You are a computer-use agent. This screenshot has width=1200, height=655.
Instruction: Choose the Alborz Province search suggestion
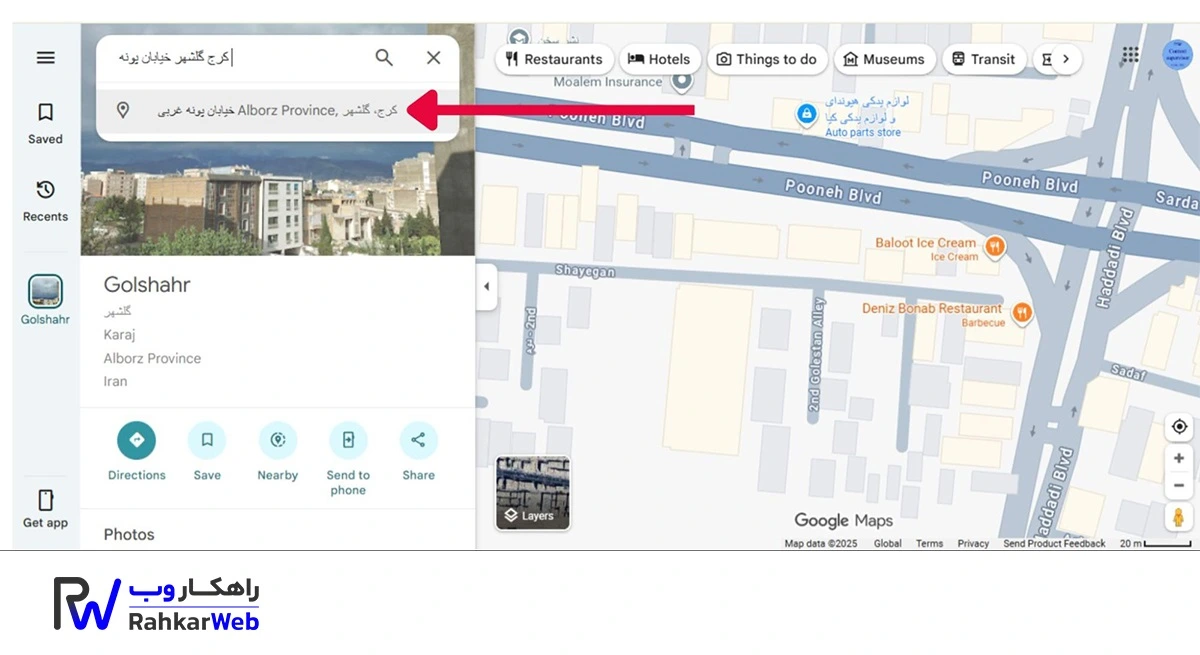click(x=277, y=111)
